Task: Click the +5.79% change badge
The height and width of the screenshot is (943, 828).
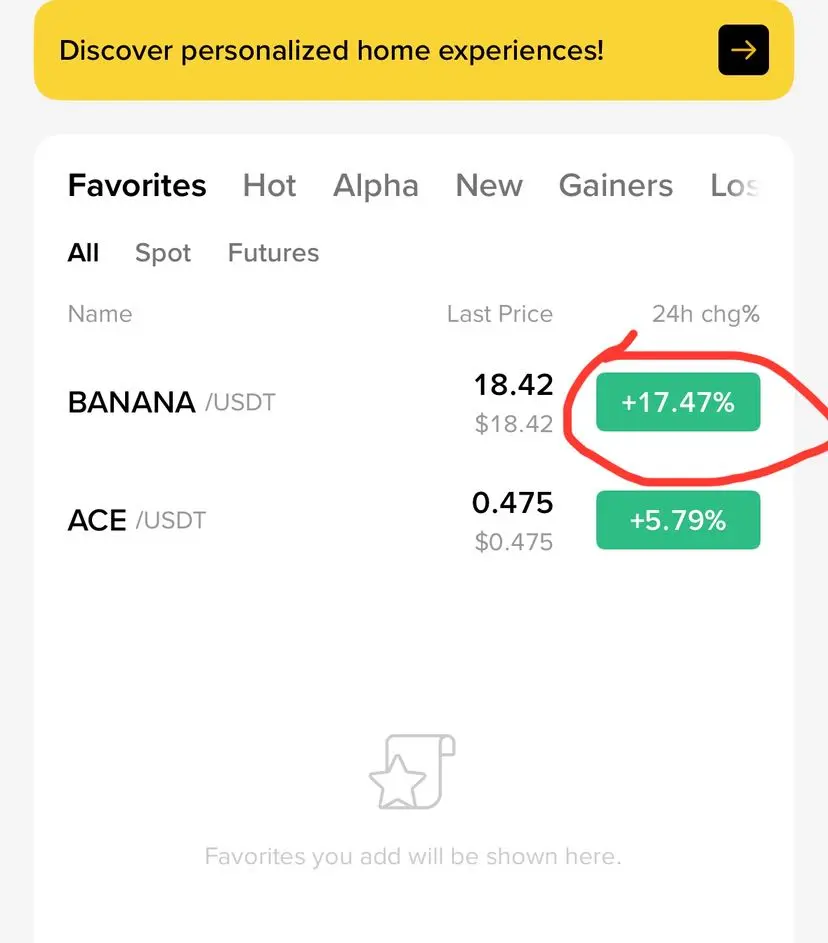Action: pyautogui.click(x=678, y=520)
